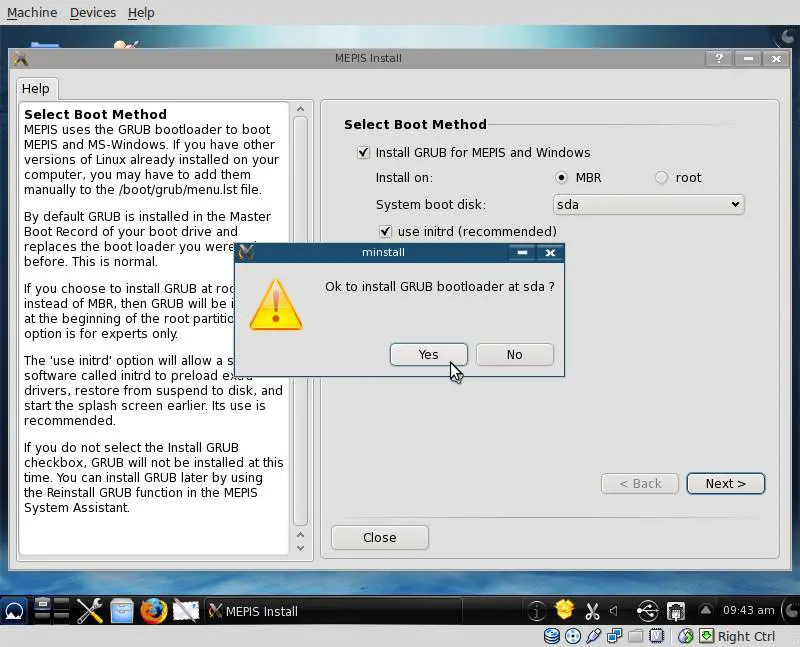Click the VirtualBox optical disc status icon
The width and height of the screenshot is (800, 647).
[573, 636]
